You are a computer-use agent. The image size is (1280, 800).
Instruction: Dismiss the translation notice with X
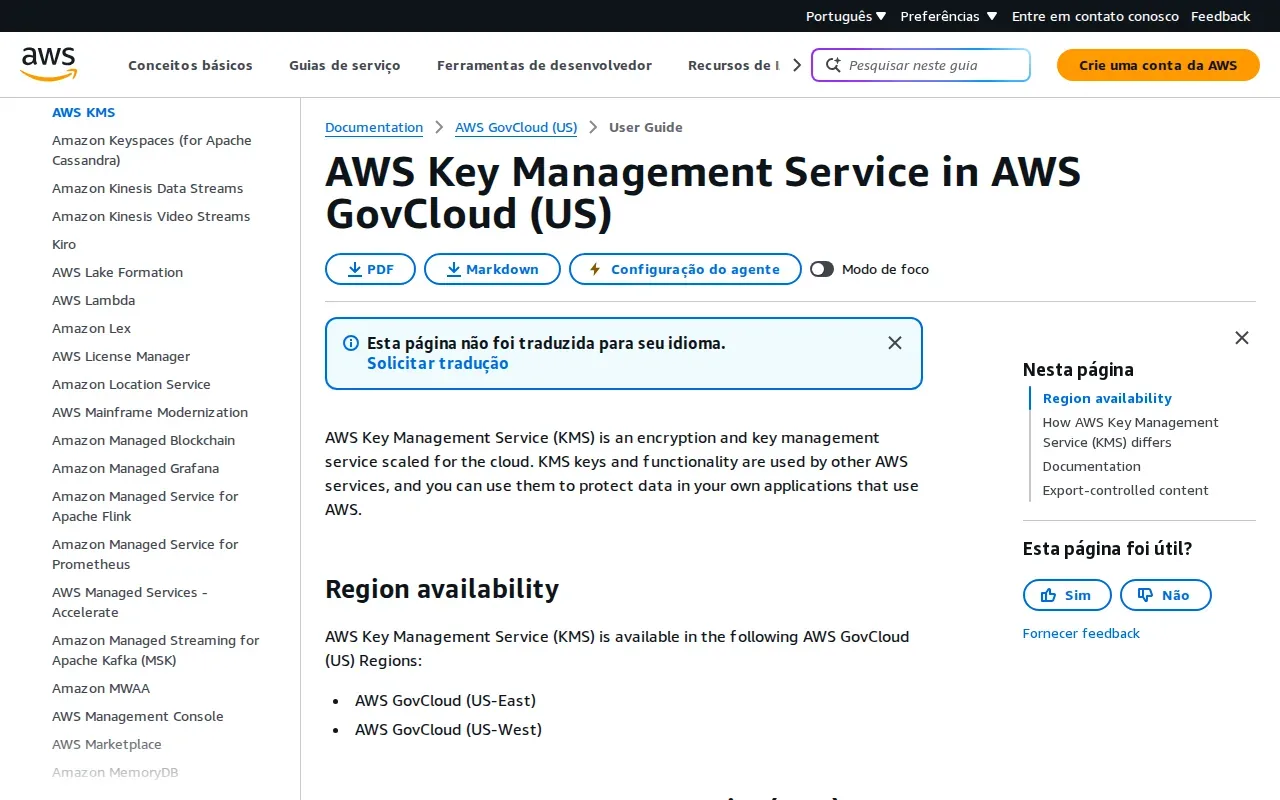click(x=895, y=343)
